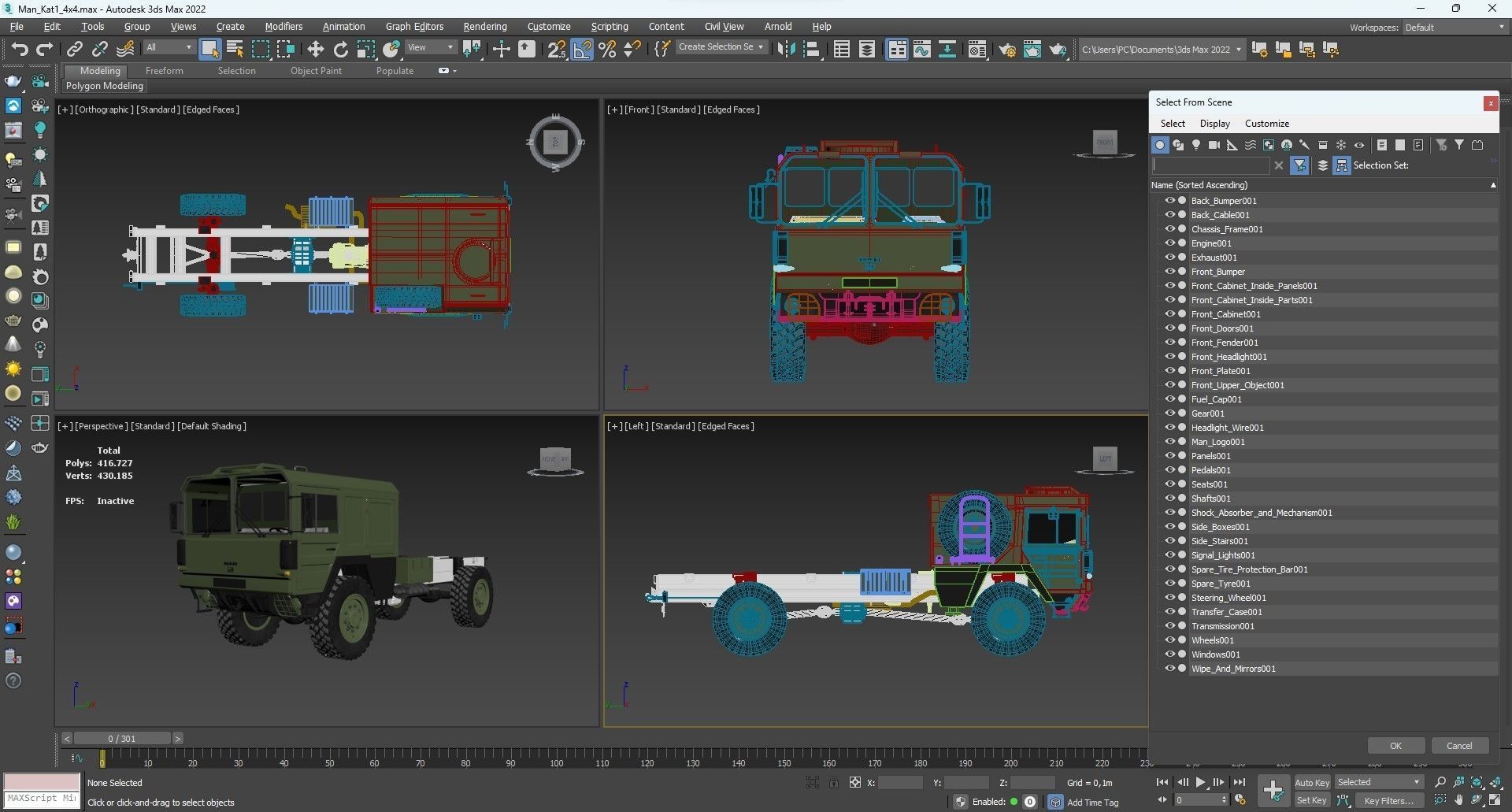Open Key Filters button
This screenshot has width=1512, height=812.
click(x=1388, y=800)
